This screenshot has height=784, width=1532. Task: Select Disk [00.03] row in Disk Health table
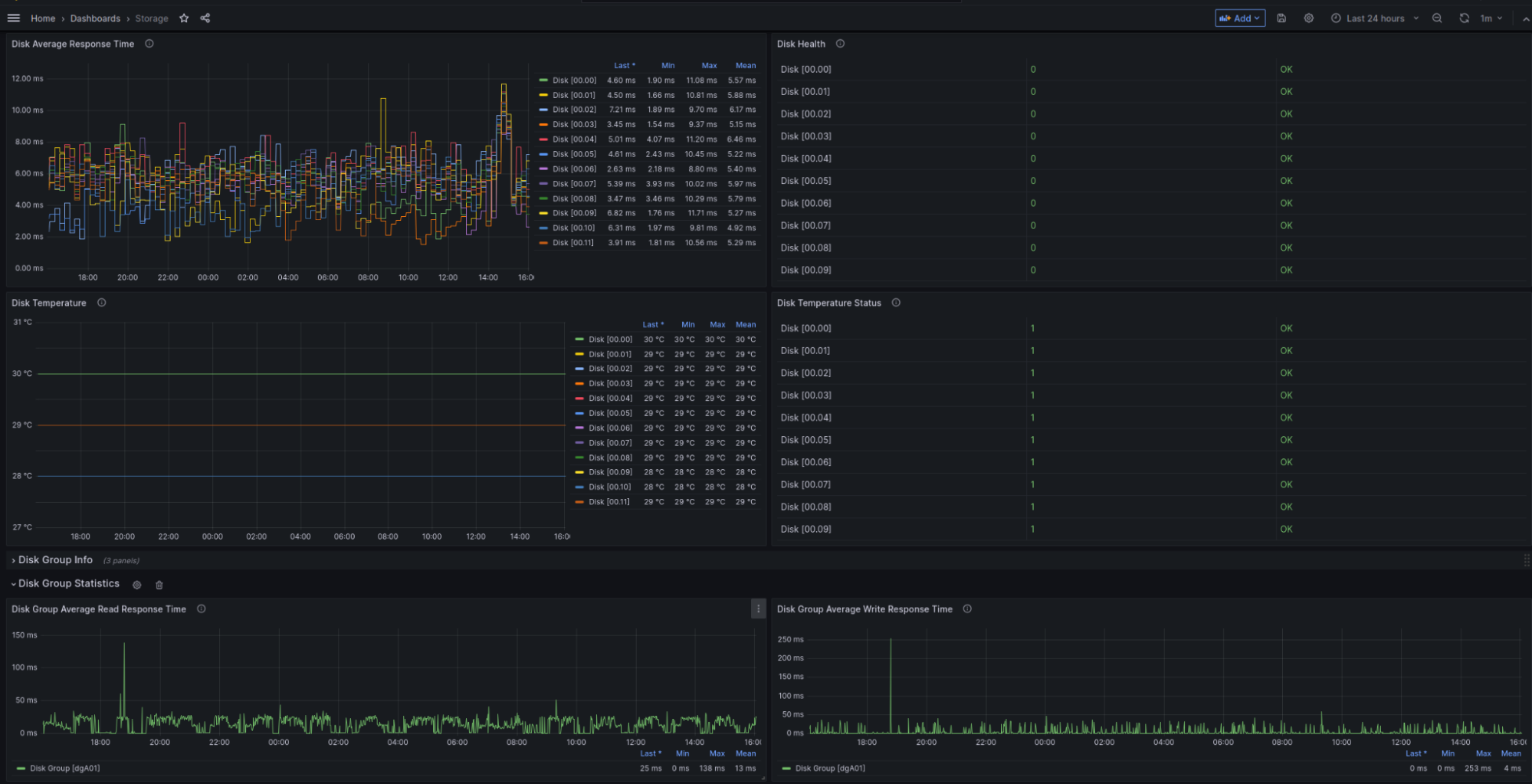[1152, 136]
